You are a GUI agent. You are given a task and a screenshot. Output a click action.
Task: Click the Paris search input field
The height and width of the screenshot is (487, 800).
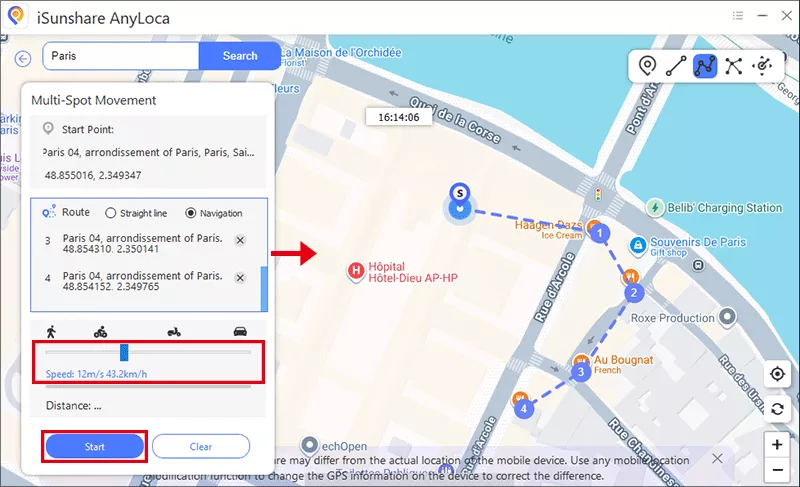coord(120,56)
